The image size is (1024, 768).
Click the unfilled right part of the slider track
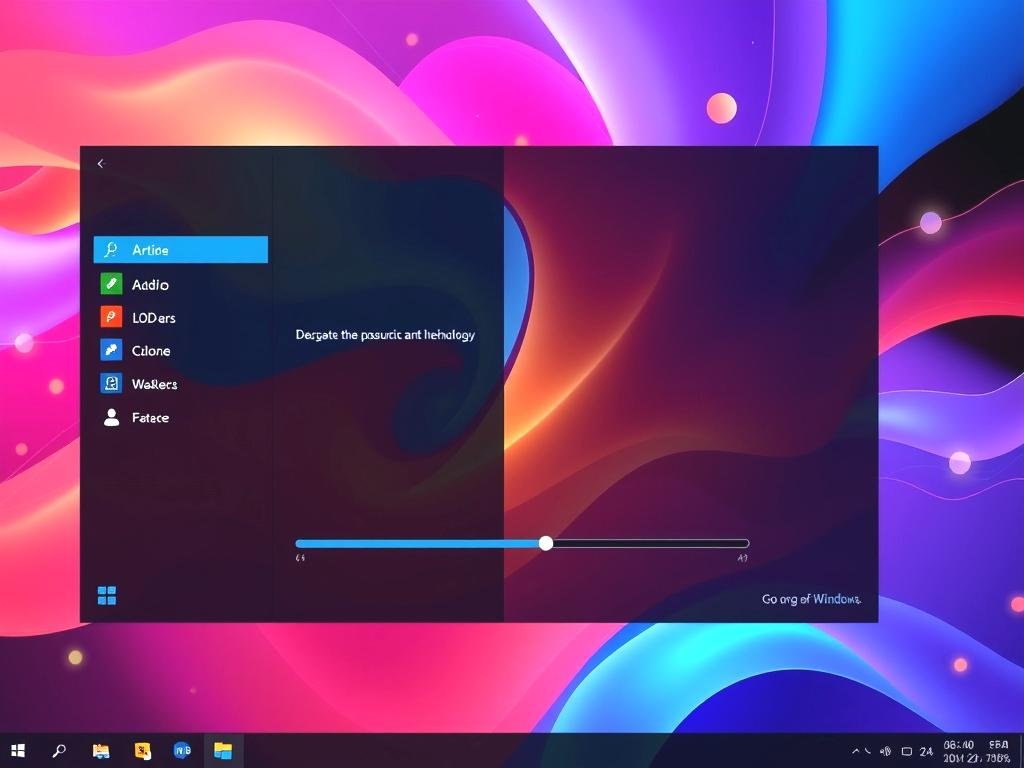pos(650,543)
